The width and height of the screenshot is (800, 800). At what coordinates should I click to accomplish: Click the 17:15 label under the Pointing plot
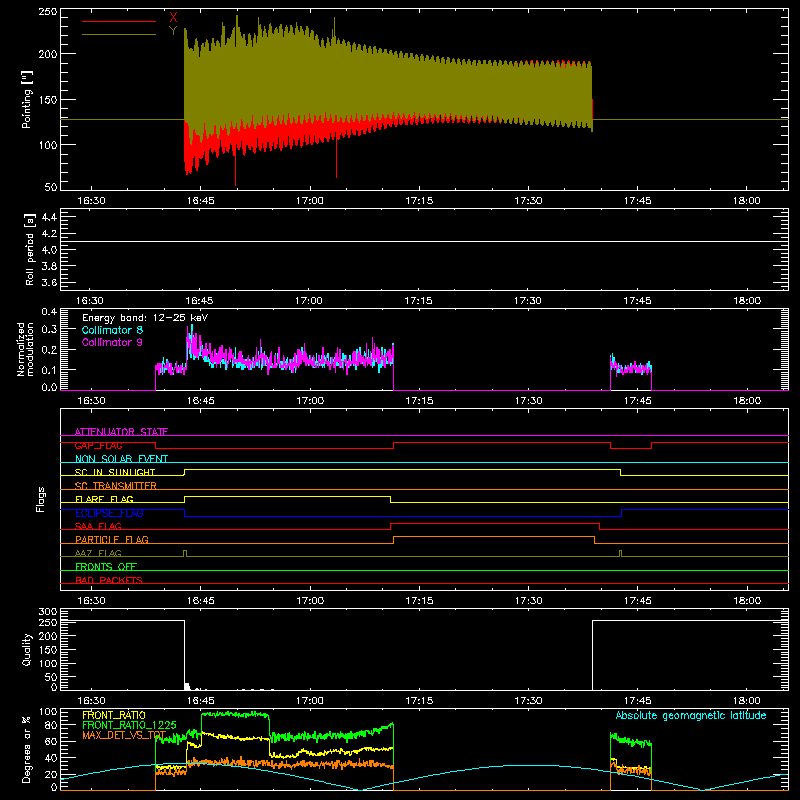[419, 201]
